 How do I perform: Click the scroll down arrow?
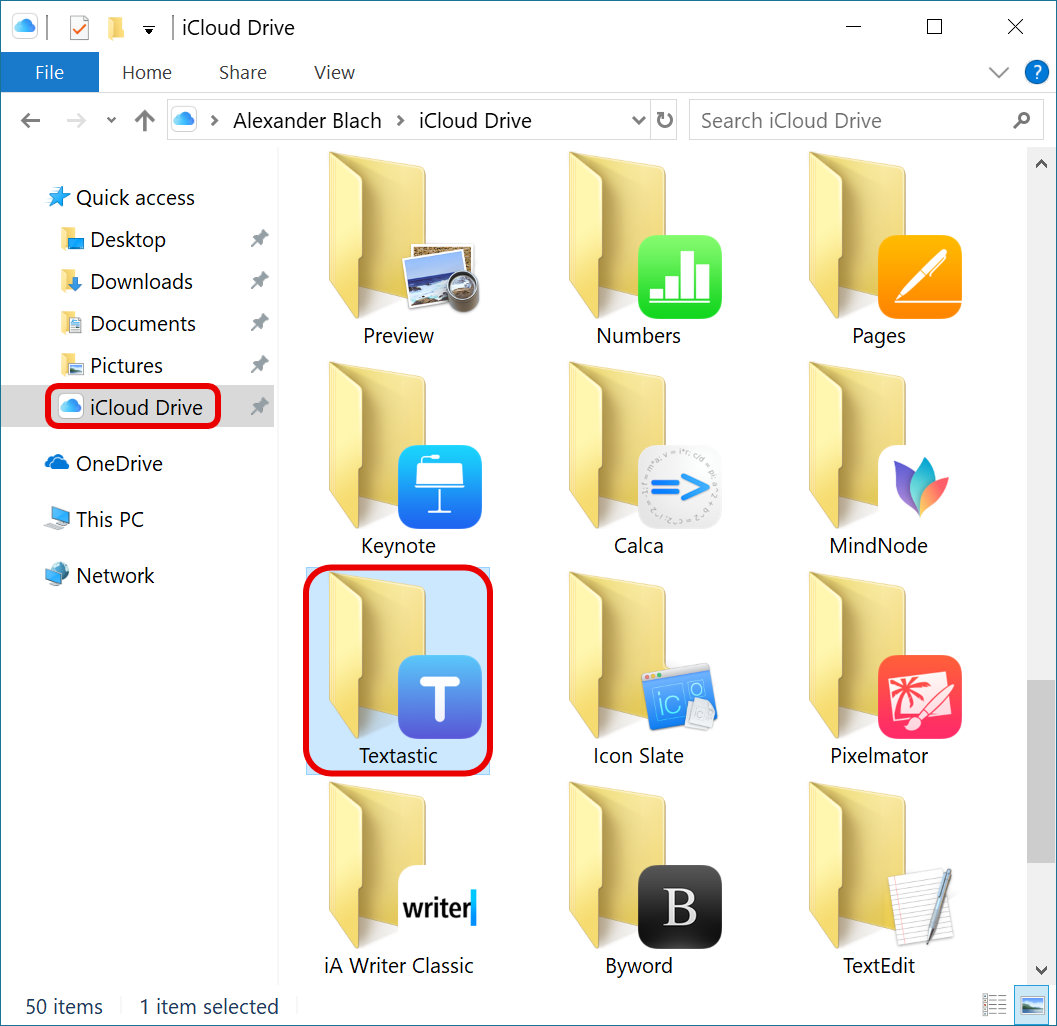point(1041,969)
